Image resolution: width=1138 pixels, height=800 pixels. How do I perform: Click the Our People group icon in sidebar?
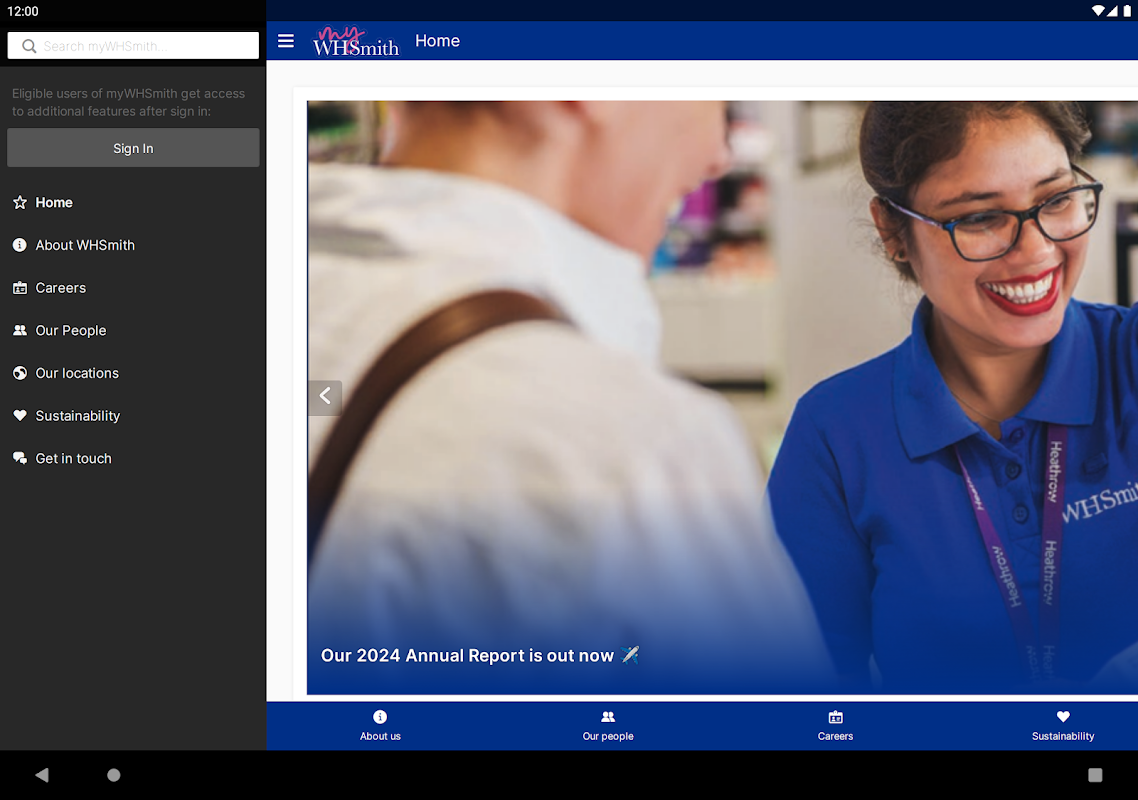point(20,330)
